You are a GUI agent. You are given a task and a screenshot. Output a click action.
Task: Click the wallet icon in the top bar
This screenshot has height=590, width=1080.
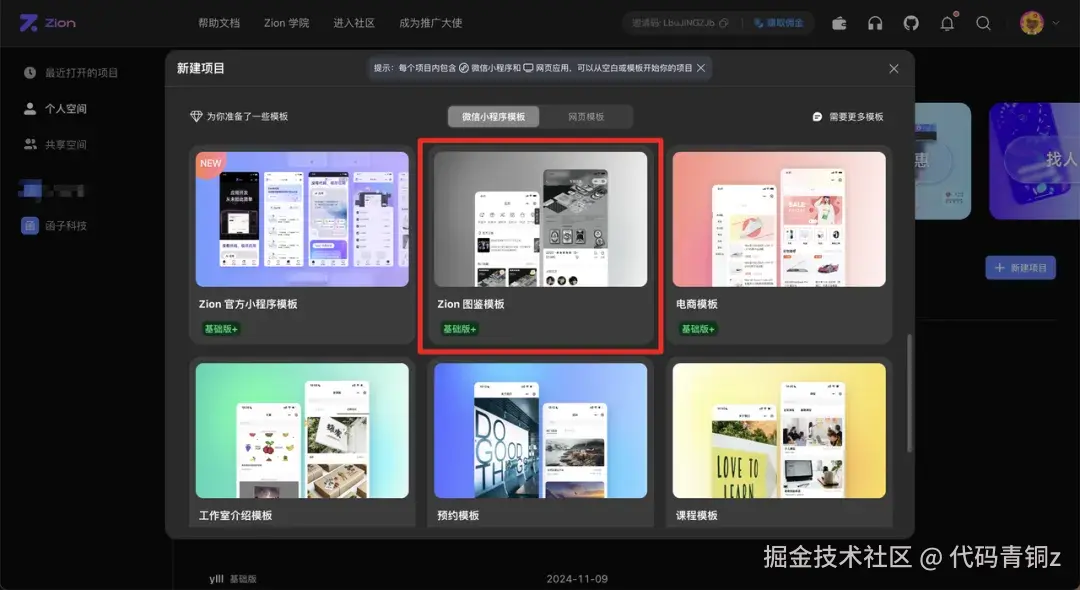839,22
